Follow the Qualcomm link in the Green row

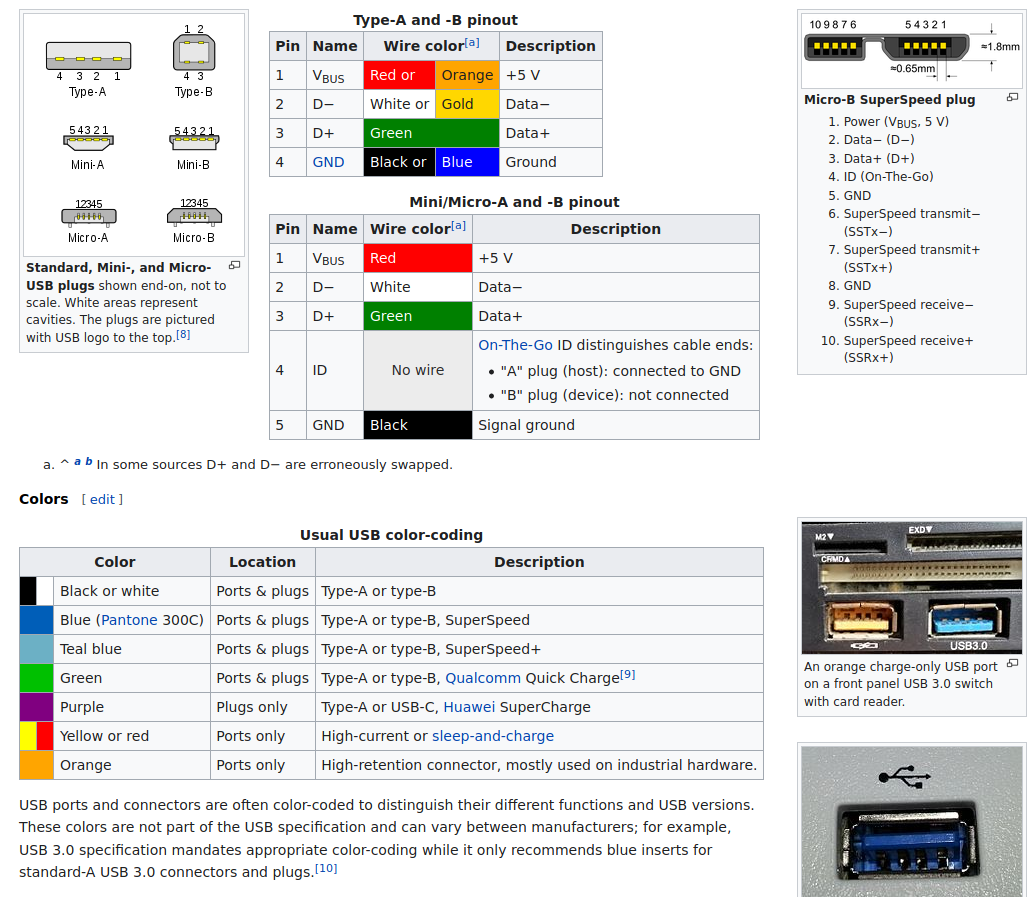coord(483,678)
